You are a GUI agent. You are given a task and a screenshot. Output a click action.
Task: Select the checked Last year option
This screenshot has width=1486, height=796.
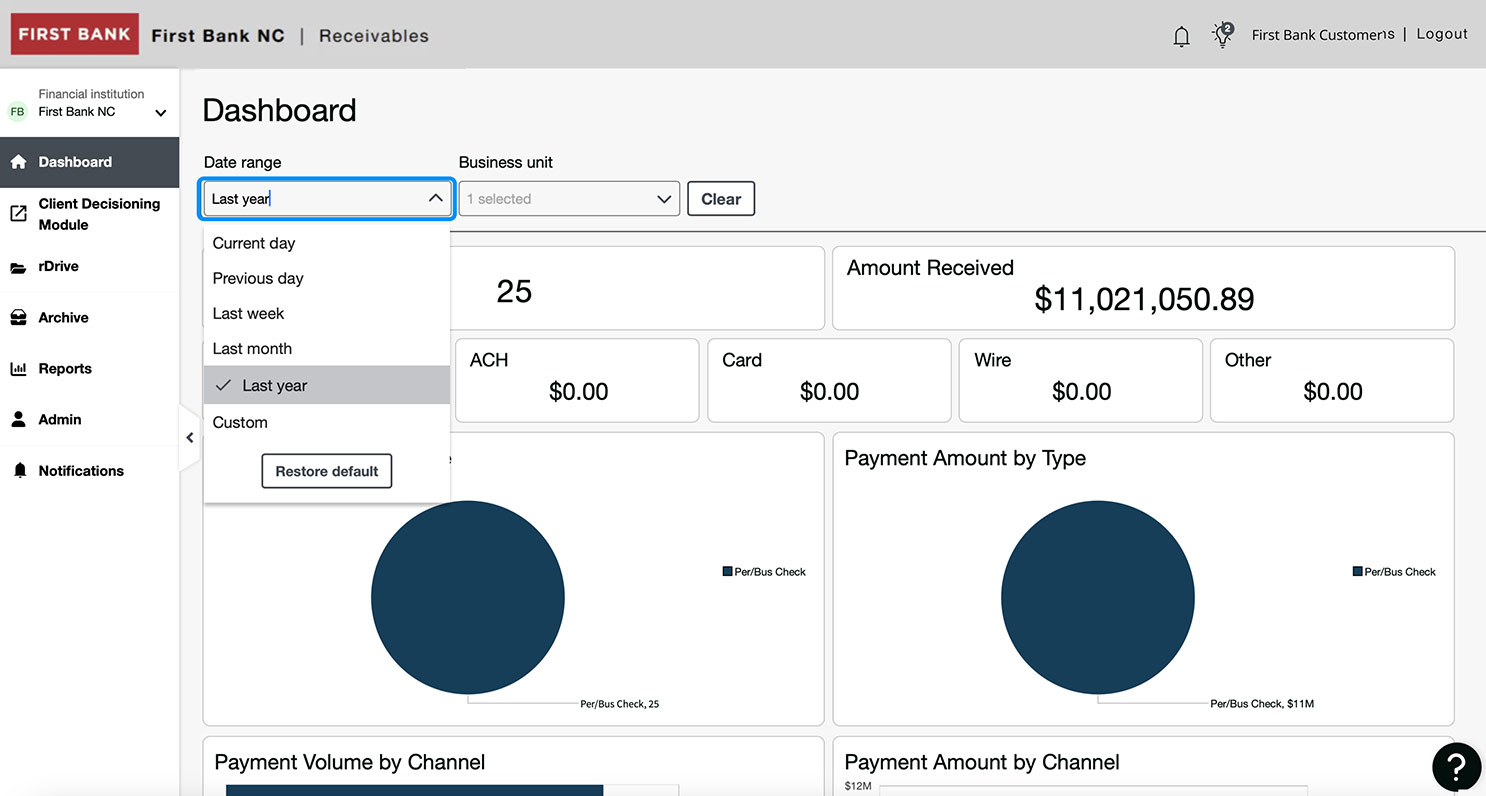coord(327,385)
